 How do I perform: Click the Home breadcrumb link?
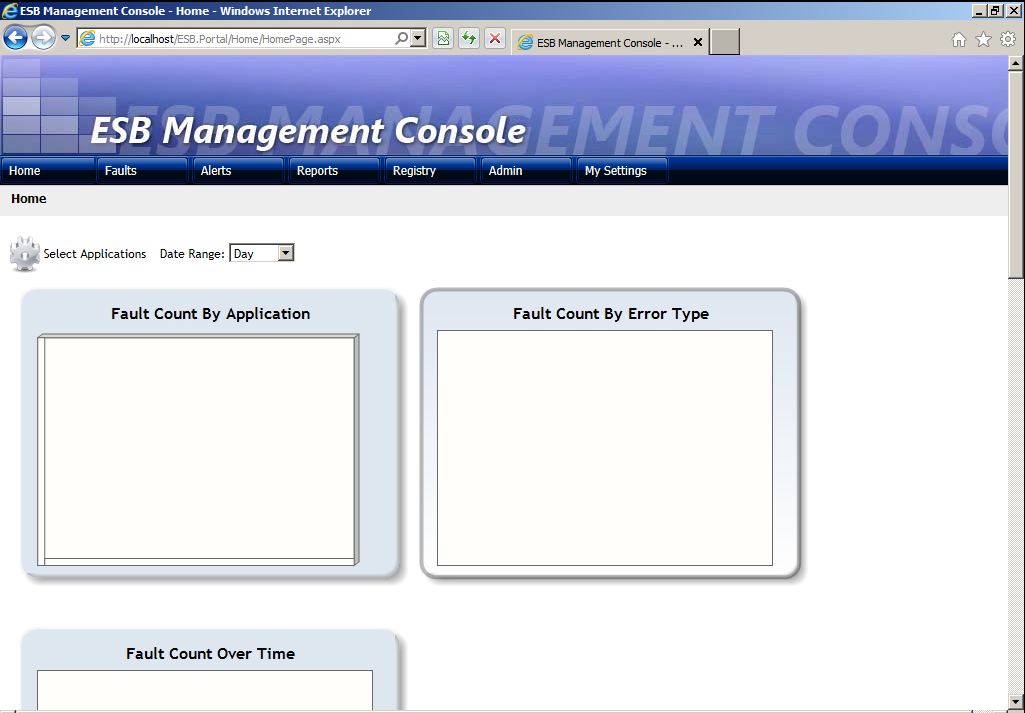coord(28,199)
